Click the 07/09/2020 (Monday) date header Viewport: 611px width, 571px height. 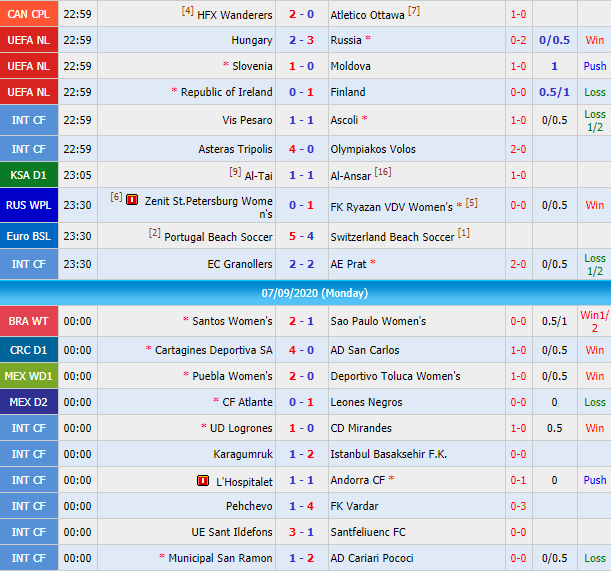314,293
